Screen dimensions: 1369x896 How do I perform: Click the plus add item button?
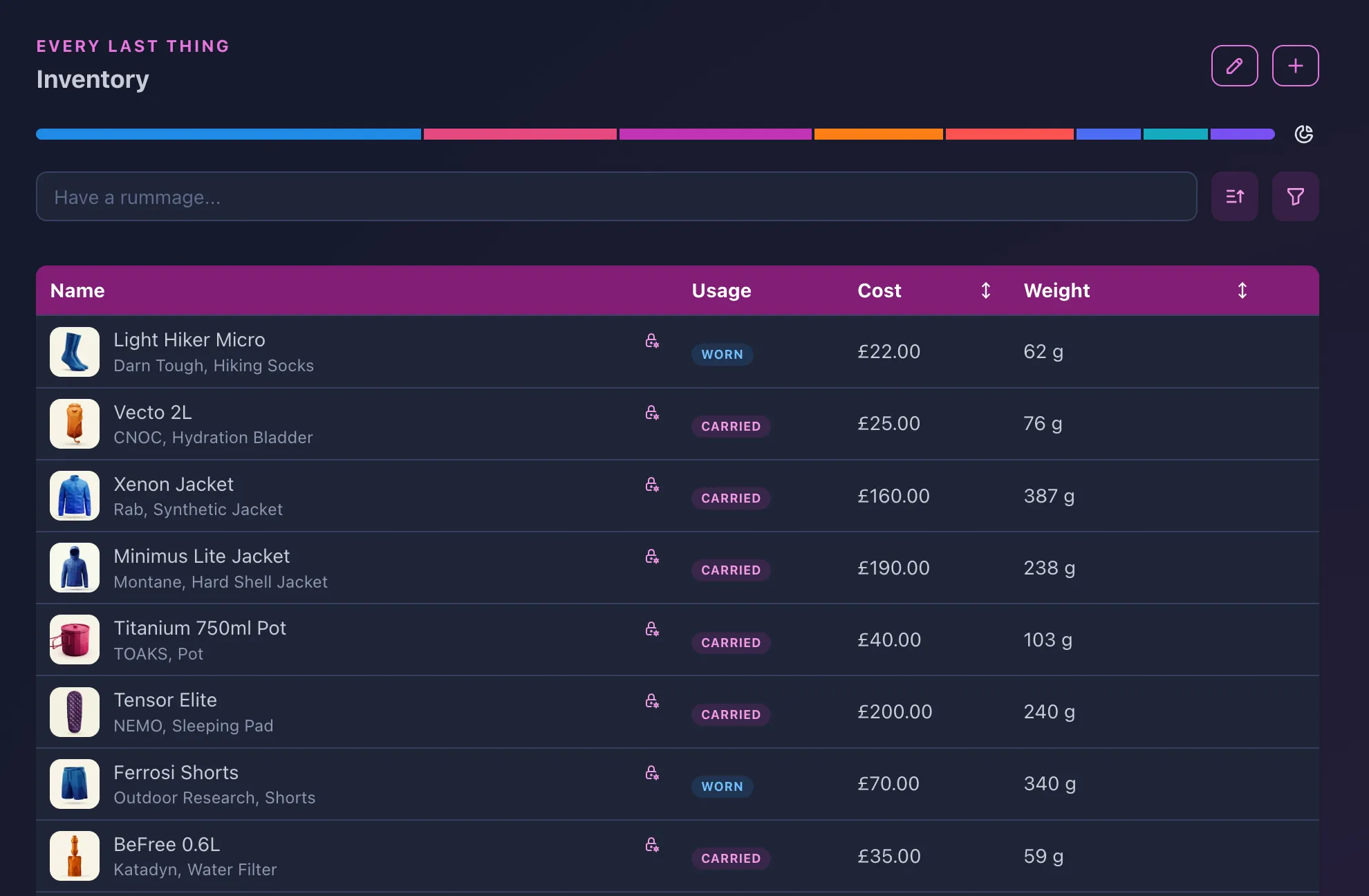[1295, 66]
